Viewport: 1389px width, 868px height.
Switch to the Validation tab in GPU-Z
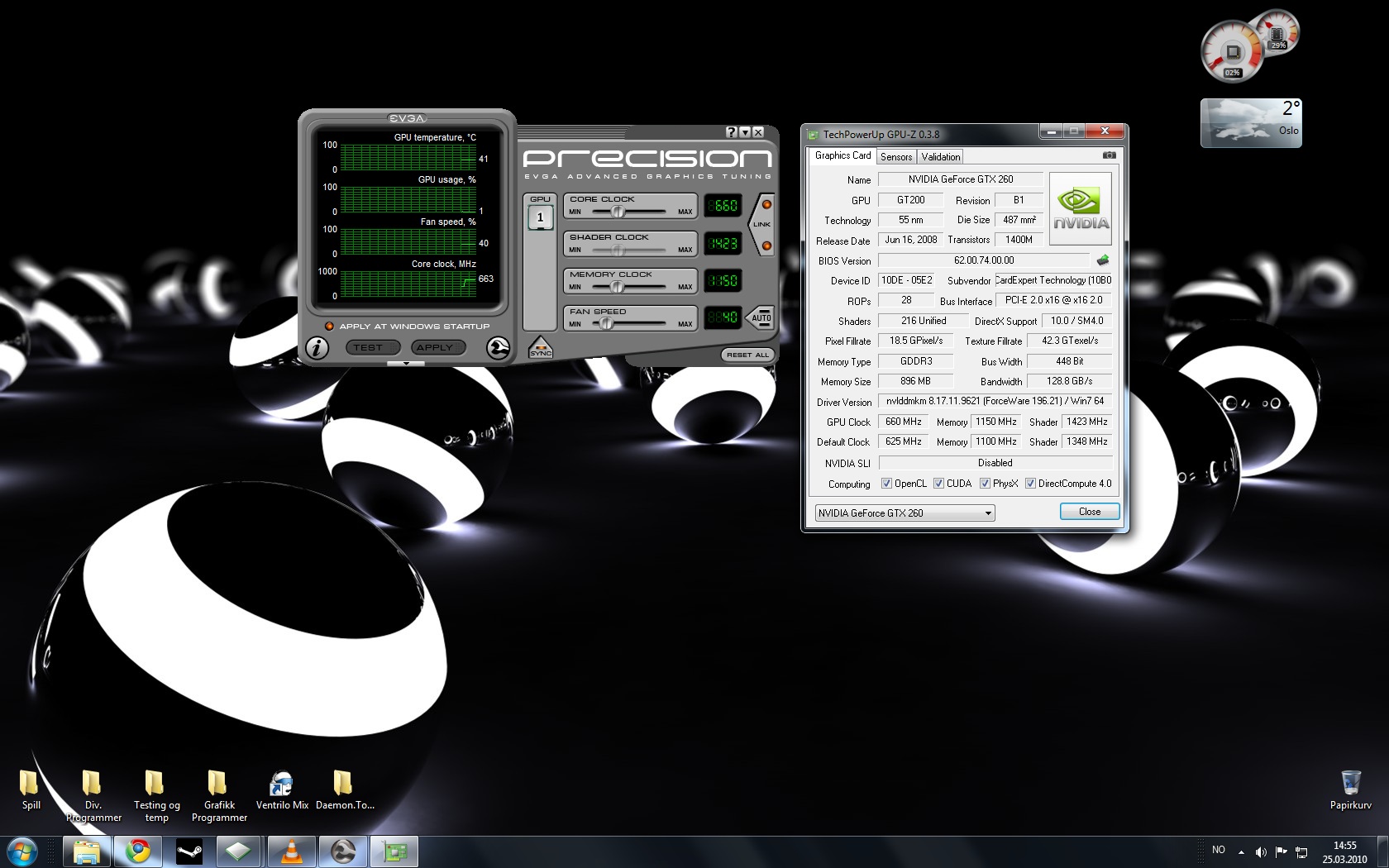[x=941, y=157]
